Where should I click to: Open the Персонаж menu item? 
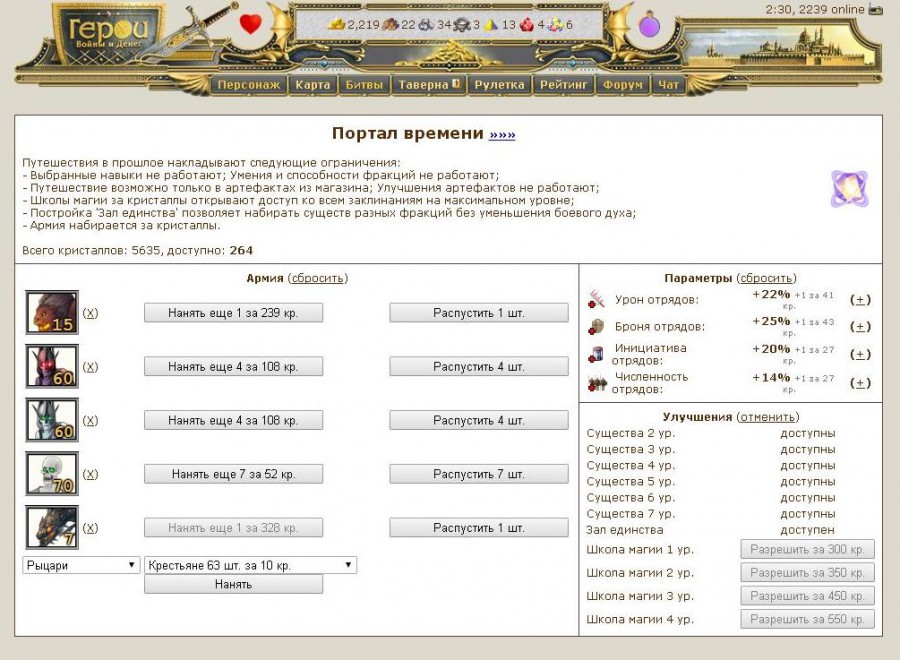(x=248, y=85)
